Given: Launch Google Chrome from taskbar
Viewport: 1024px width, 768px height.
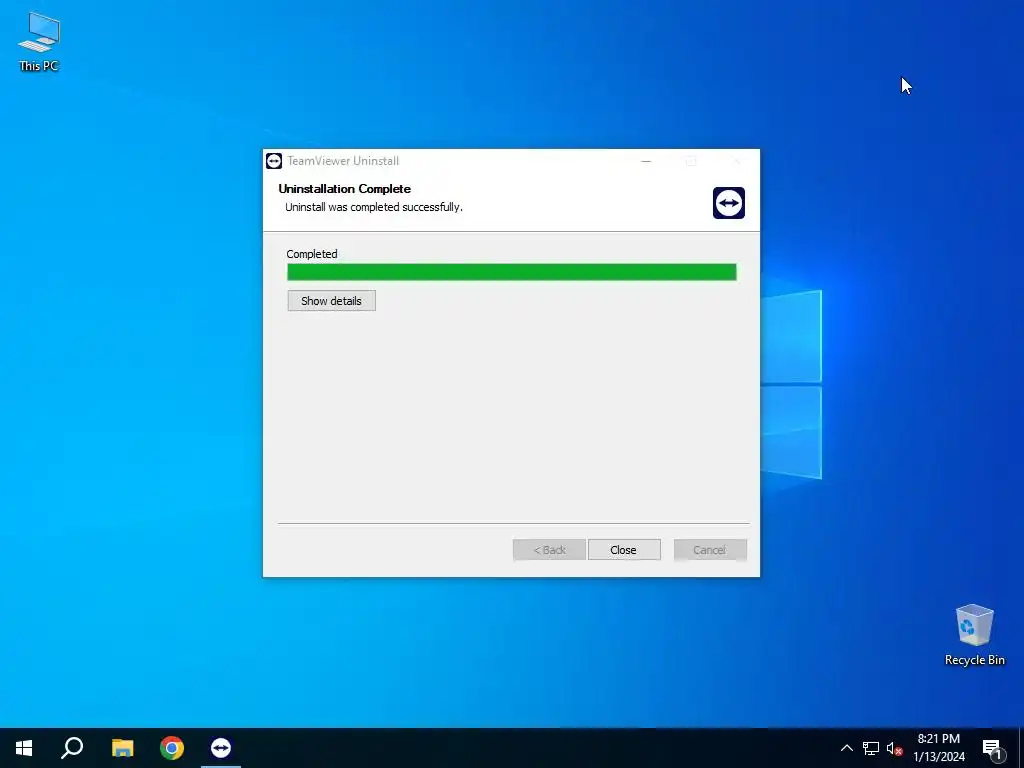Looking at the screenshot, I should point(172,748).
